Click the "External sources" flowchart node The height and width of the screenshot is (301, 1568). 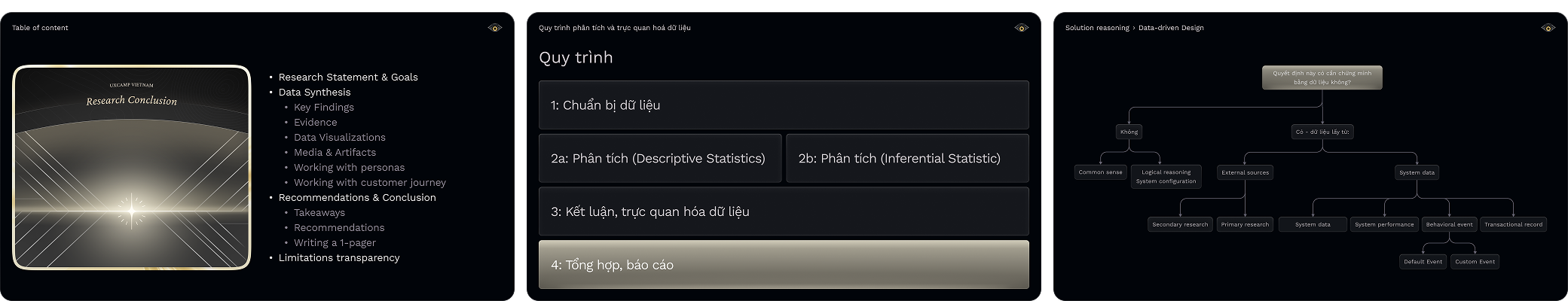pyautogui.click(x=1245, y=172)
